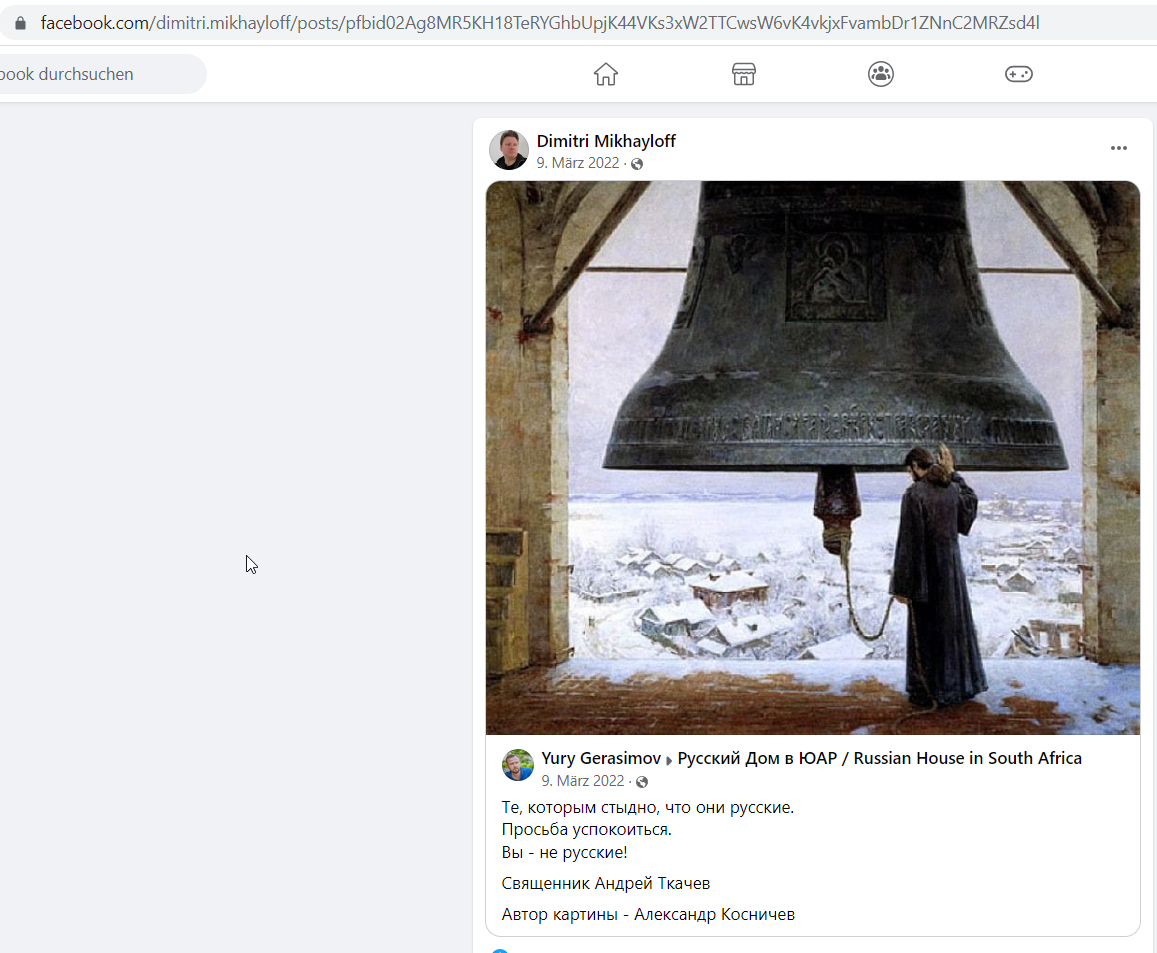Click the site lock icon in address bar
Image resolution: width=1157 pixels, height=953 pixels.
tap(21, 23)
